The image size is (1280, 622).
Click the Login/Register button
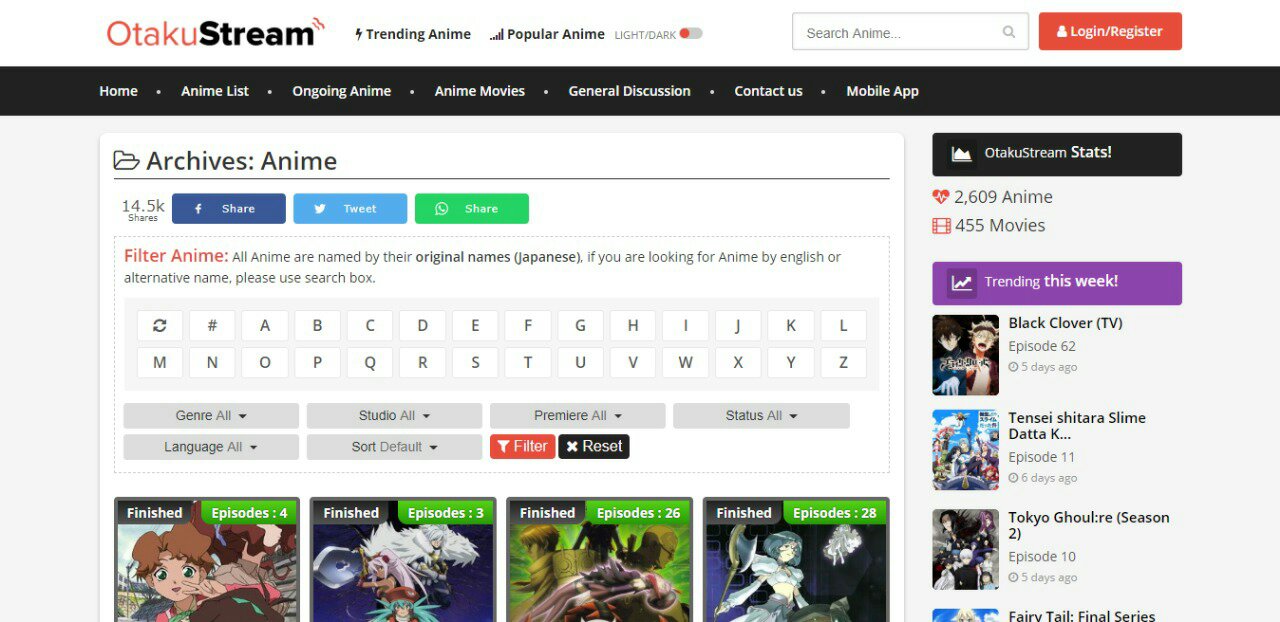coord(1110,31)
